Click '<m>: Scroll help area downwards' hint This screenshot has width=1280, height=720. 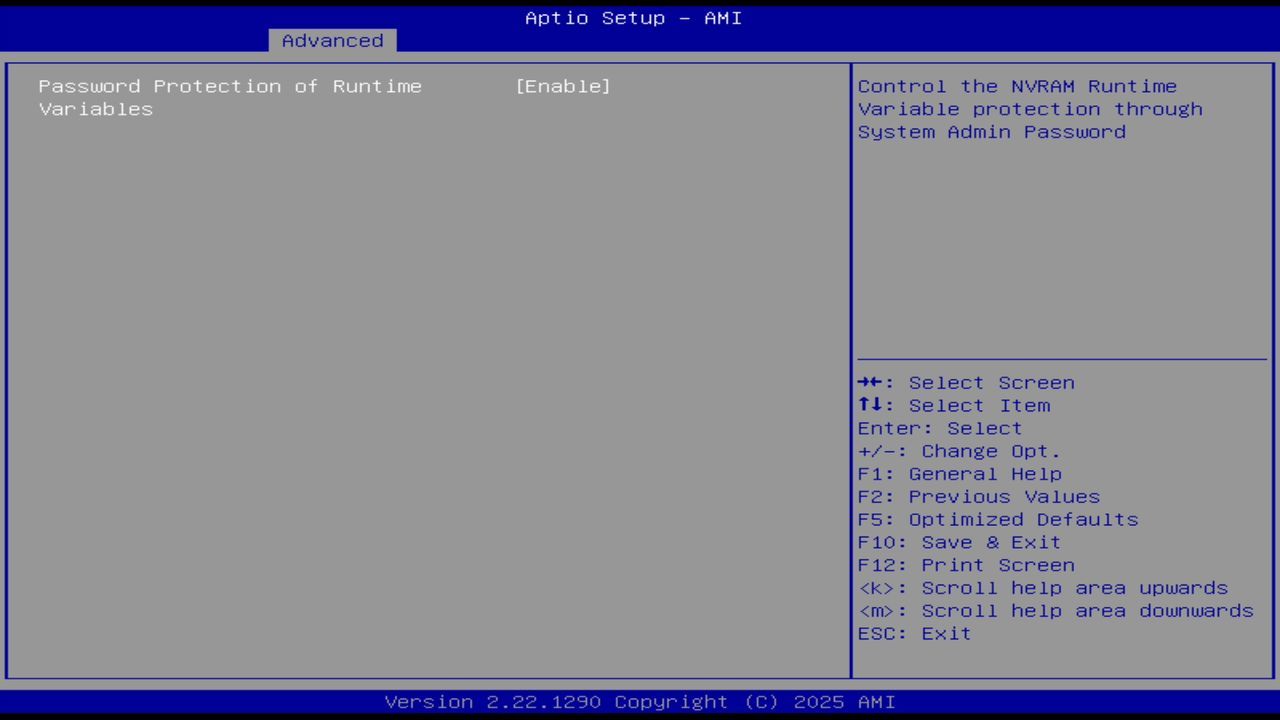1056,611
